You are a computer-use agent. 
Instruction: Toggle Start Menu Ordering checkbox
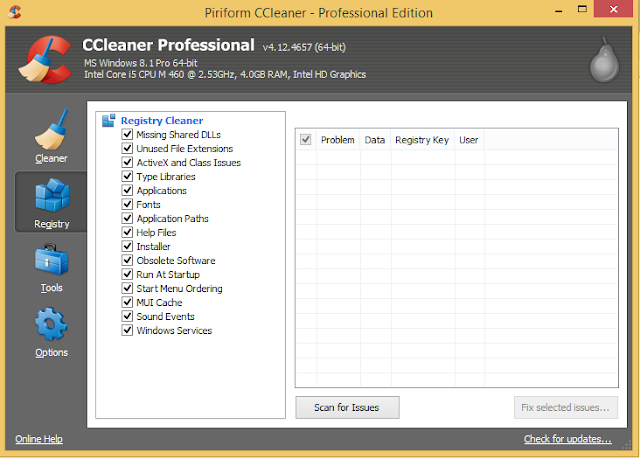[127, 288]
